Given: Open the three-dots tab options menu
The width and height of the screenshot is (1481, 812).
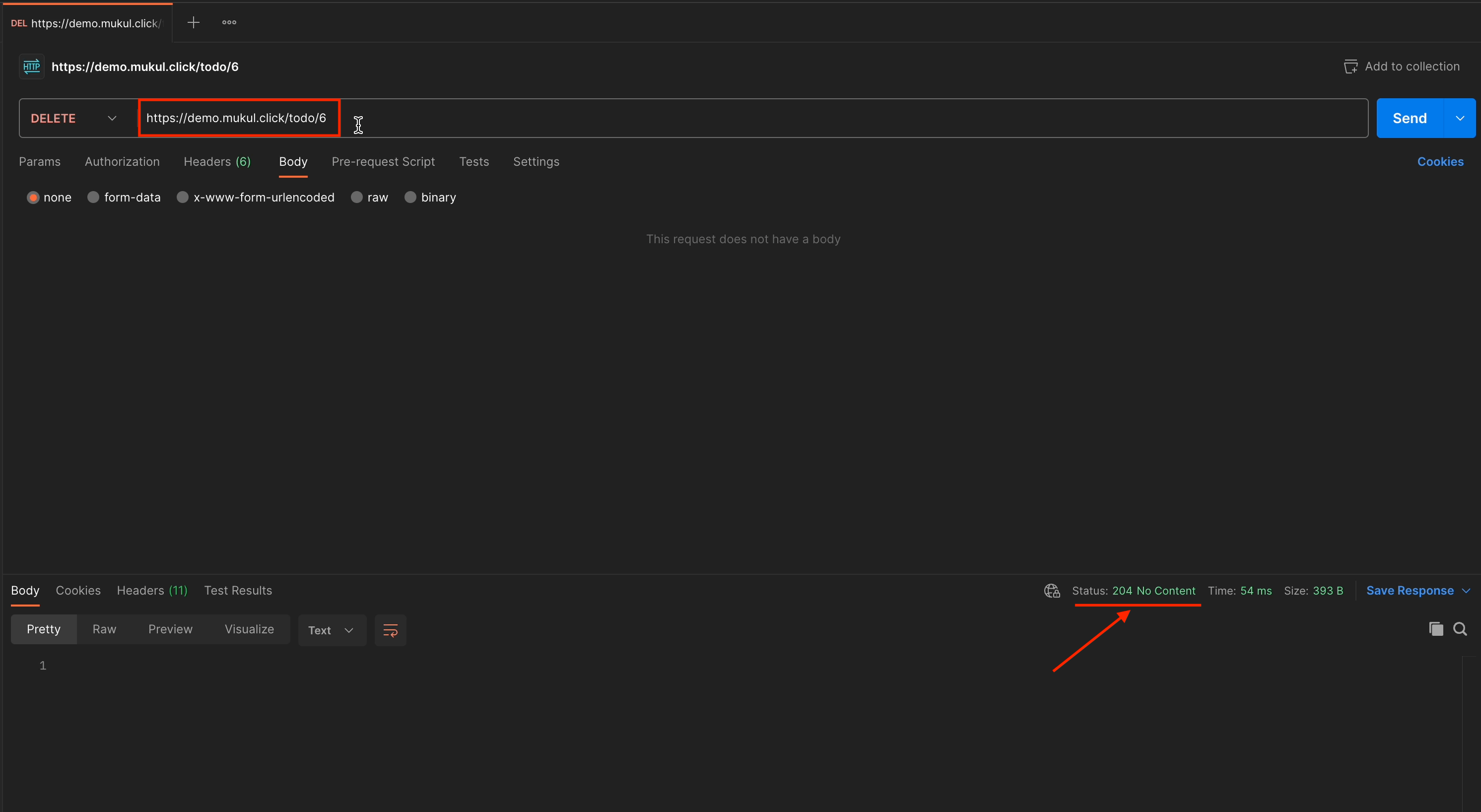Looking at the screenshot, I should click(229, 22).
